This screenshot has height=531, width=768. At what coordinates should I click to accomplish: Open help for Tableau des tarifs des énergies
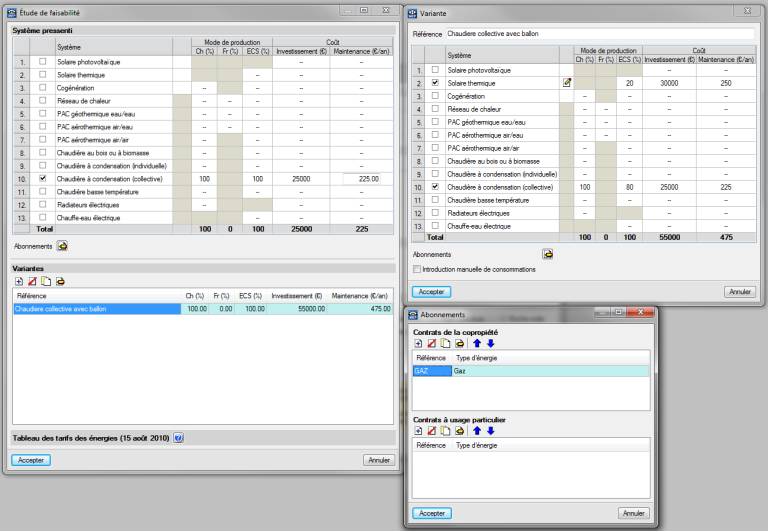point(179,438)
